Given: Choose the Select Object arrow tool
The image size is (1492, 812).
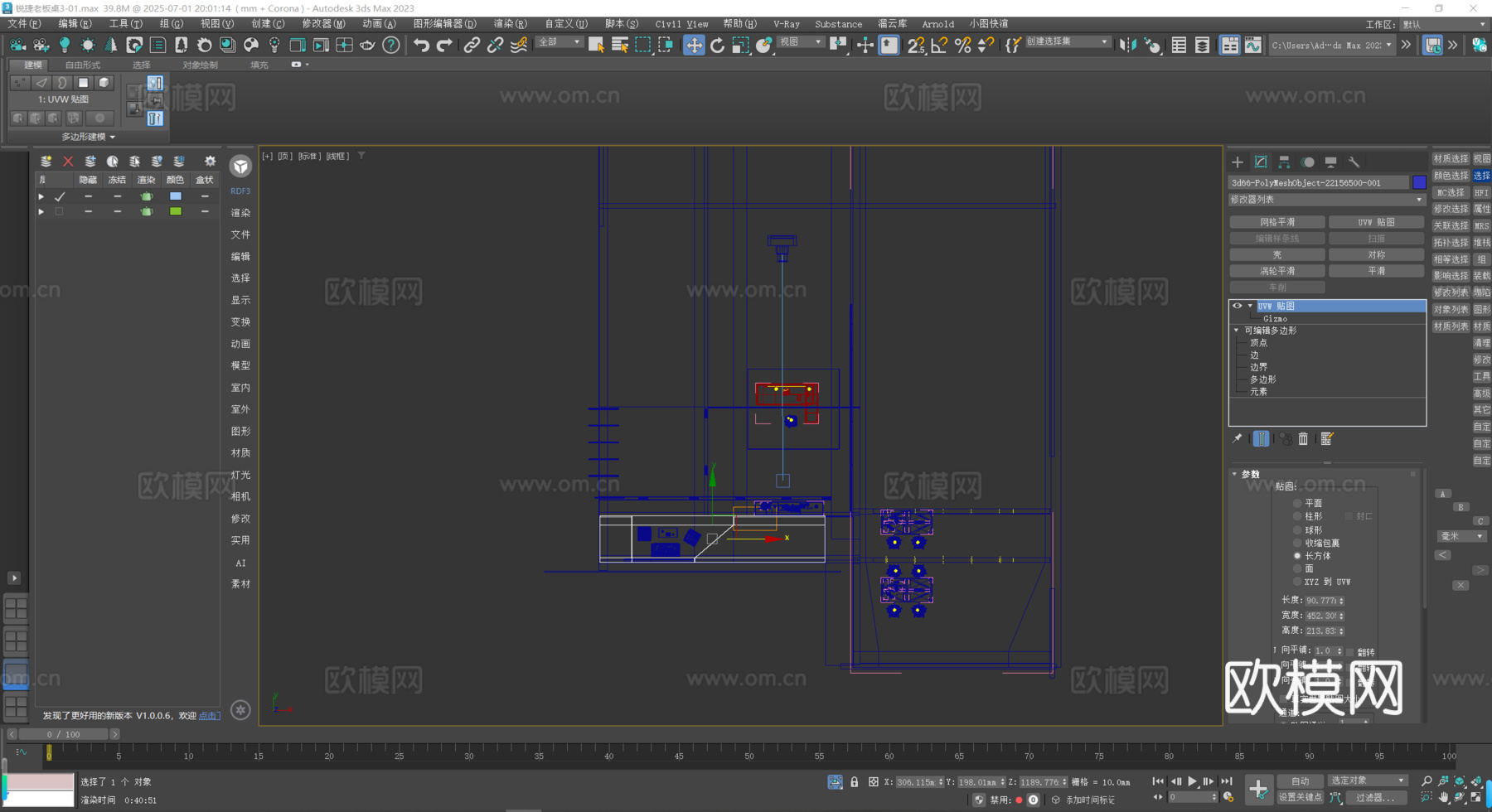Looking at the screenshot, I should (596, 45).
